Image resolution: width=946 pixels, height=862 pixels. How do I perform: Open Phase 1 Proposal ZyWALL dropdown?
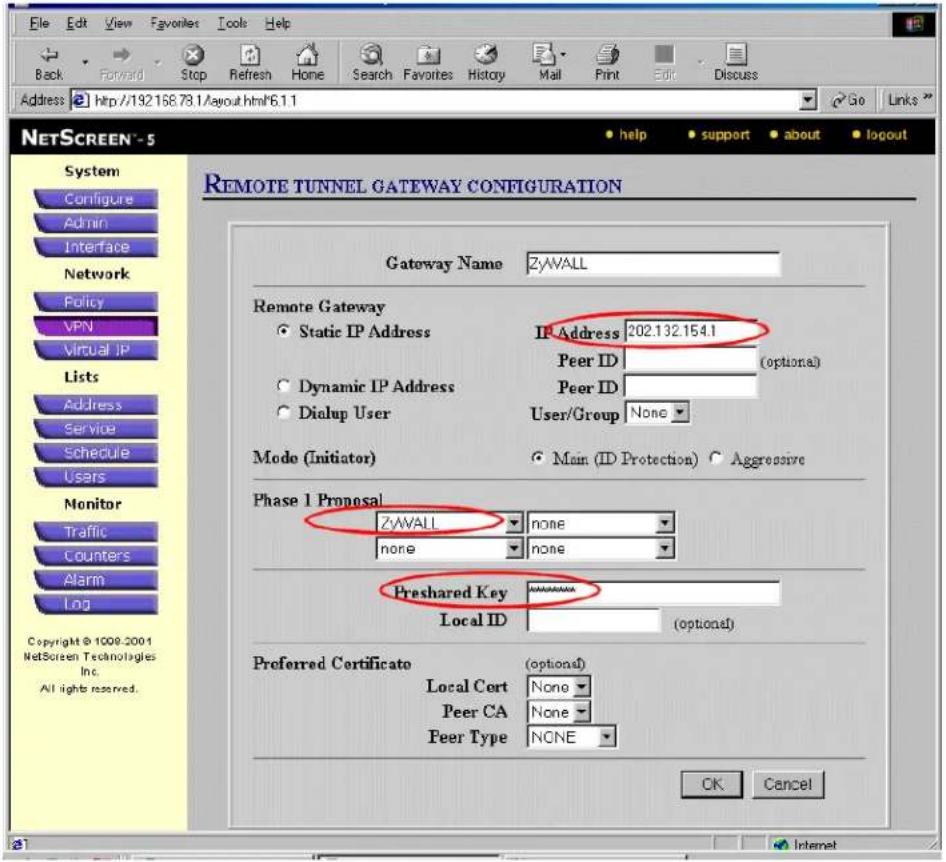[513, 523]
